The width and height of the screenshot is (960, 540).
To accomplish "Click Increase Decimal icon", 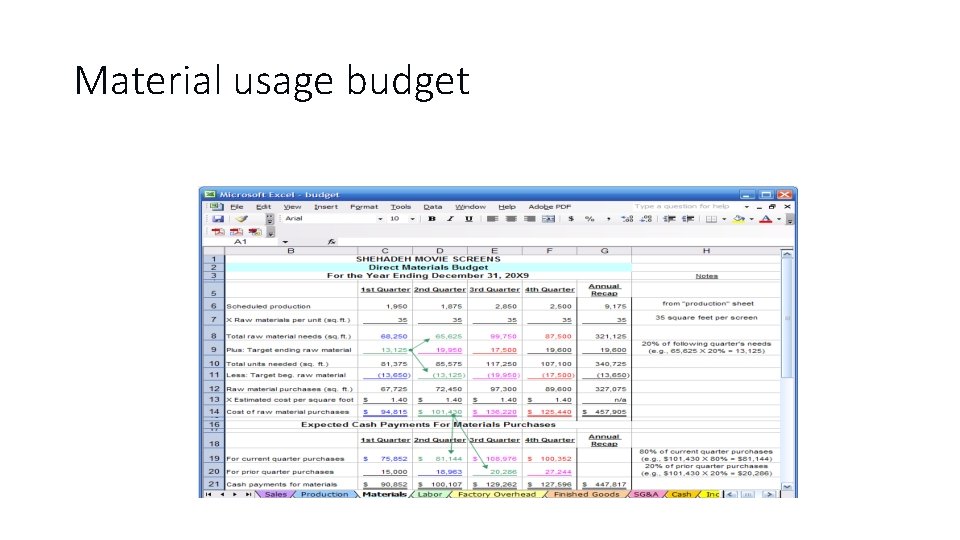I will [x=627, y=219].
